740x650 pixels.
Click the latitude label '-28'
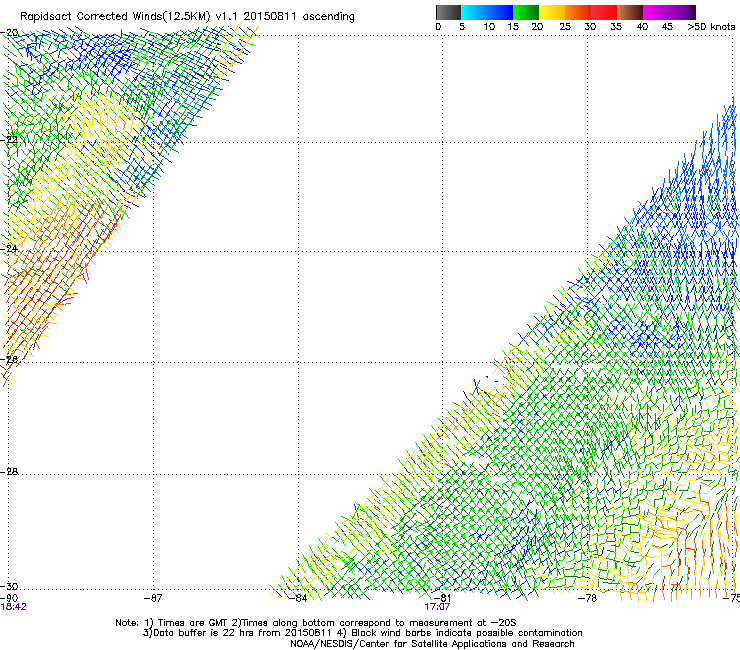pos(9,471)
